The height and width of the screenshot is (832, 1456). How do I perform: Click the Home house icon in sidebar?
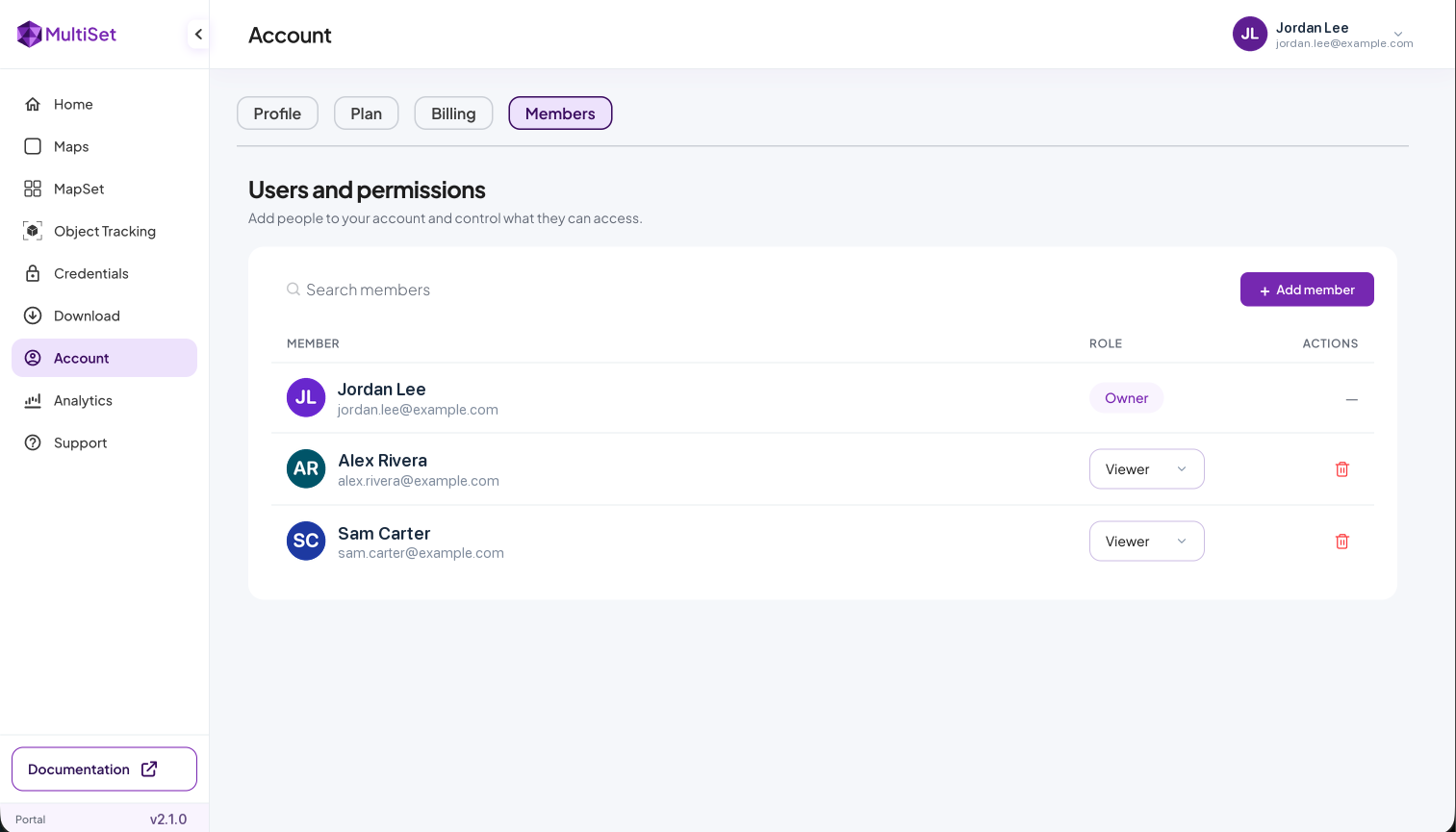(x=33, y=104)
